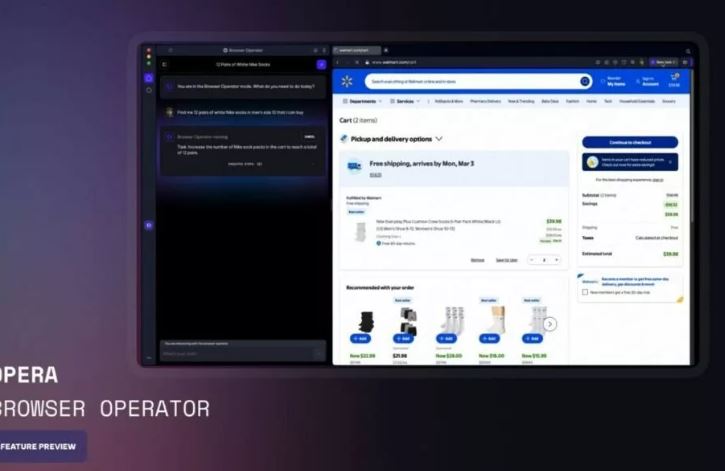The image size is (725, 471).
Task: Open the Departments dropdown
Action: [361, 101]
